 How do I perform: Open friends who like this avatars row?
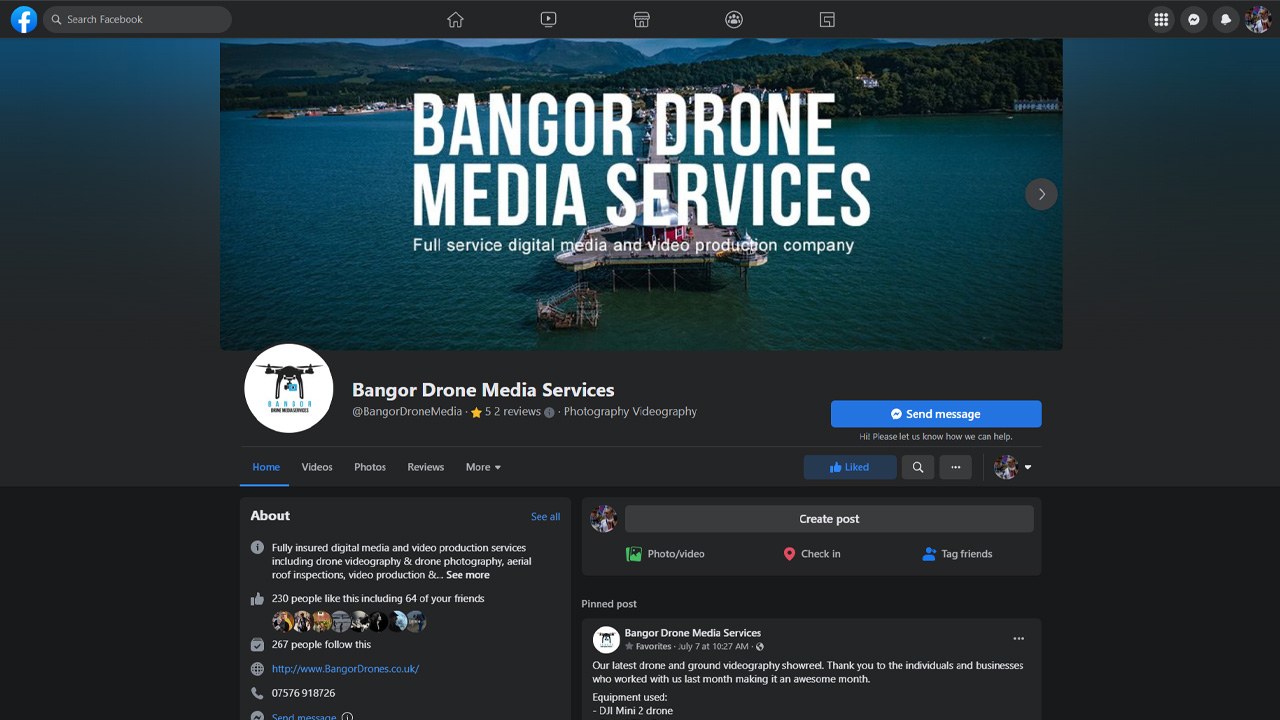(x=349, y=622)
